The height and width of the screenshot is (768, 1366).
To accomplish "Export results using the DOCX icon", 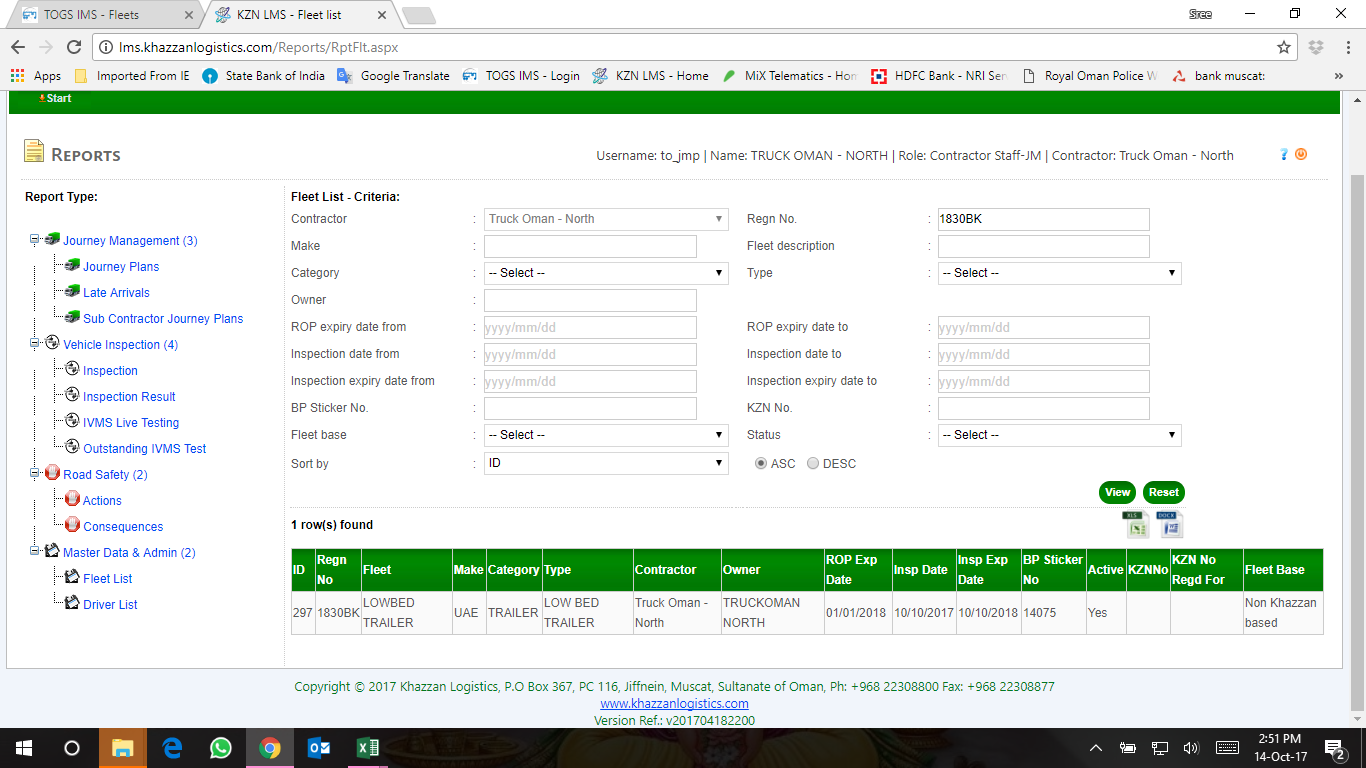I will coord(1169,524).
